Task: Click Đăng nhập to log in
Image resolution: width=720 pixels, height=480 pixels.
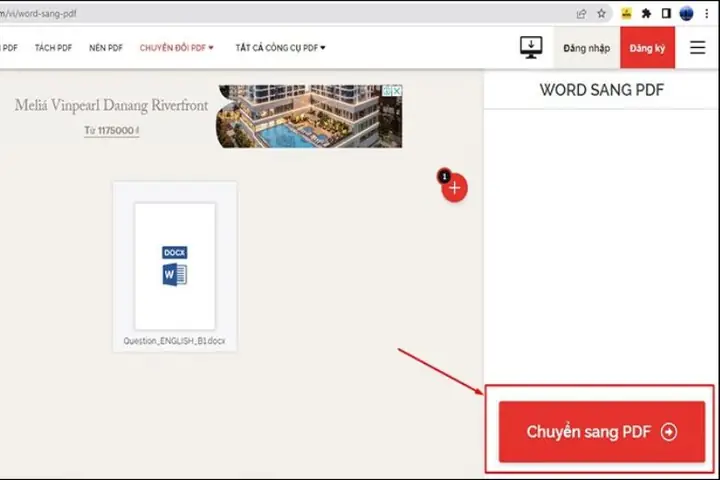Action: pyautogui.click(x=586, y=48)
